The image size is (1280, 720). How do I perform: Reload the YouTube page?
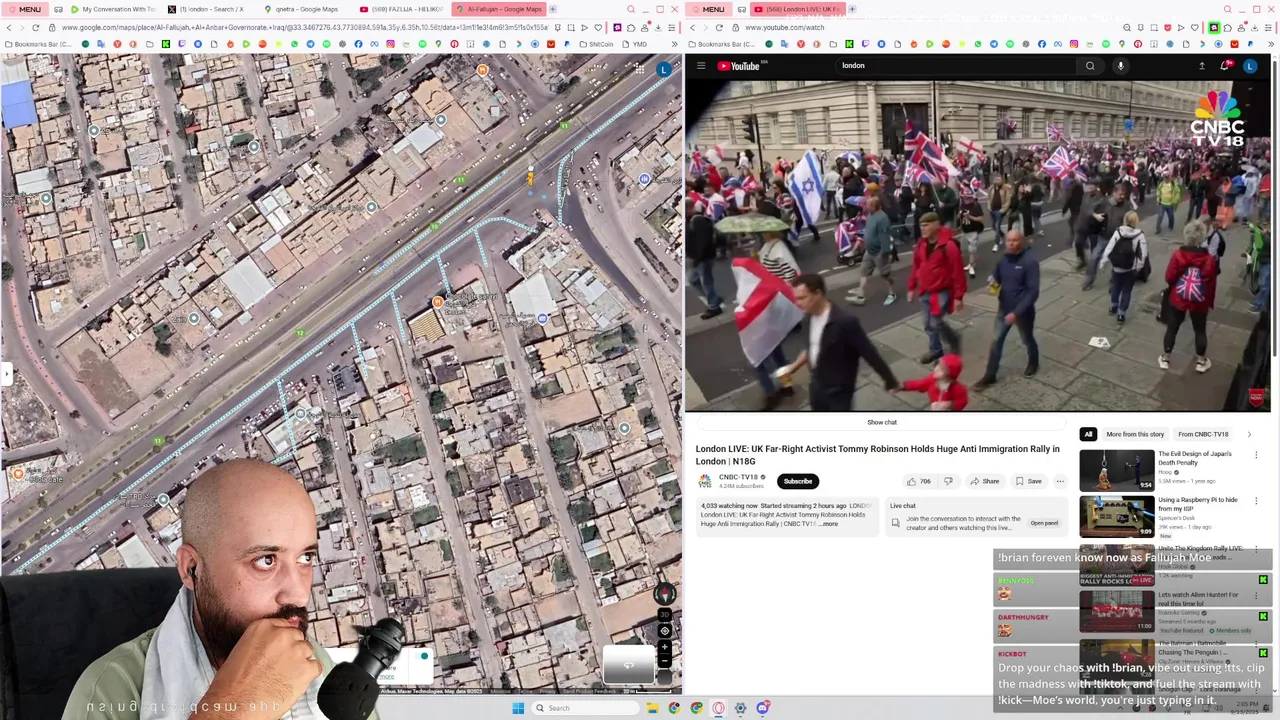click(719, 28)
